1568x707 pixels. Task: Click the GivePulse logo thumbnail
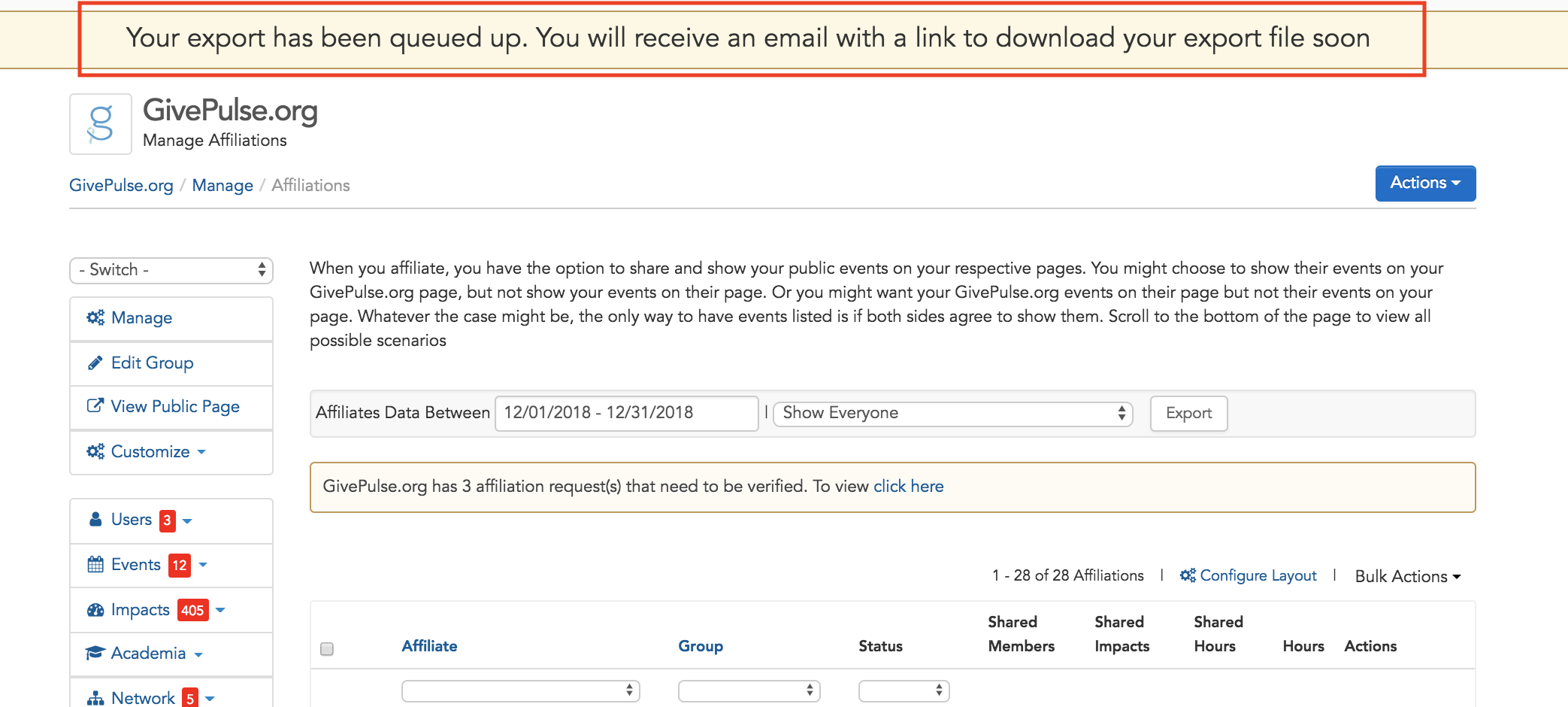click(x=101, y=124)
